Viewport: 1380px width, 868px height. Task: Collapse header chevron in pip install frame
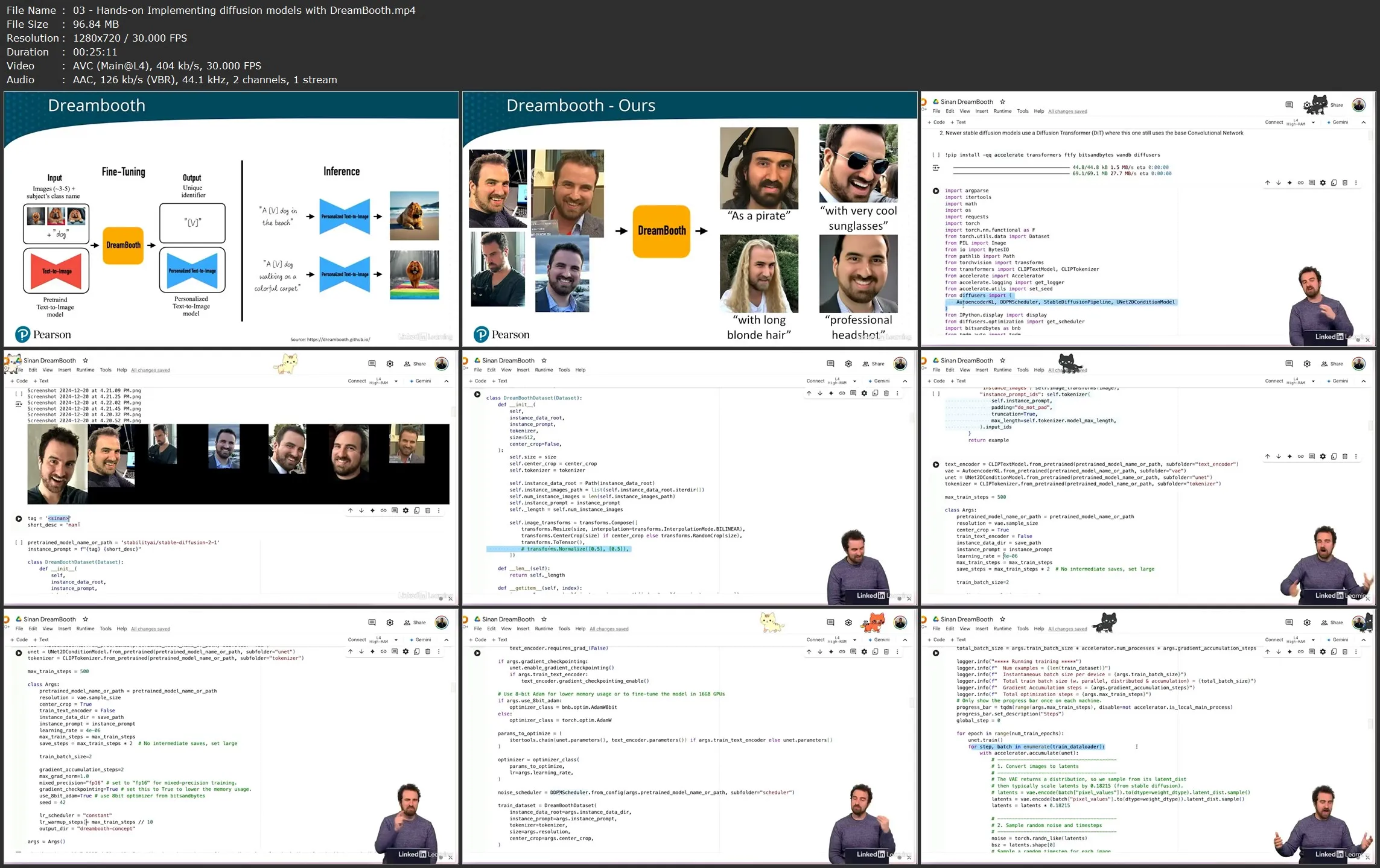tap(1364, 122)
